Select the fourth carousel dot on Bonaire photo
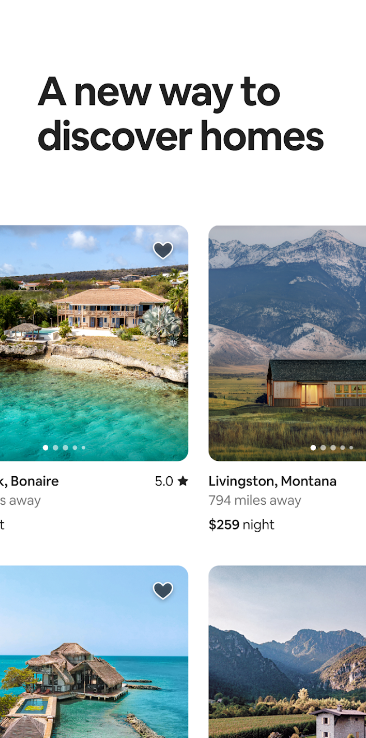This screenshot has height=738, width=366. [x=75, y=448]
